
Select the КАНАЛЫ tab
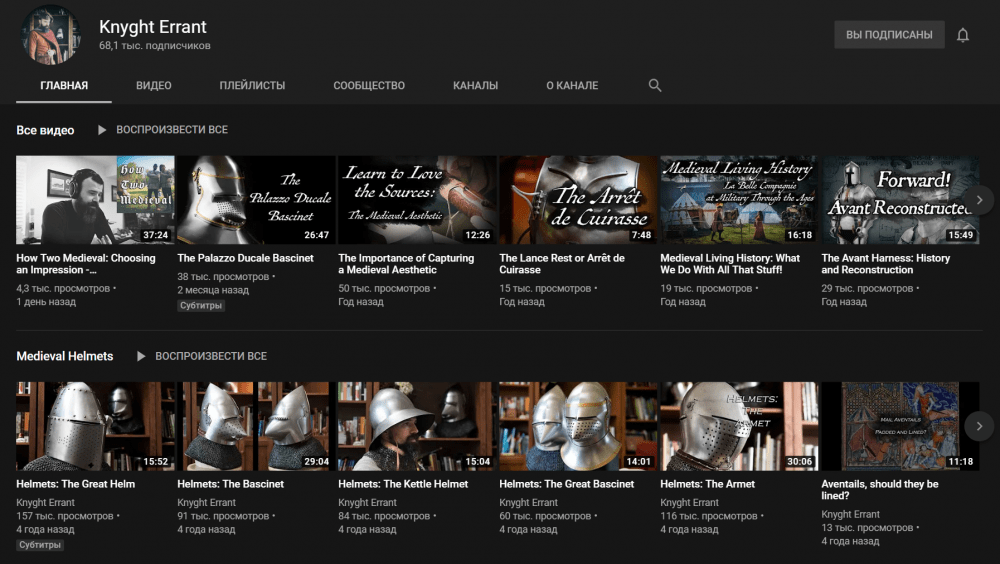click(x=475, y=86)
